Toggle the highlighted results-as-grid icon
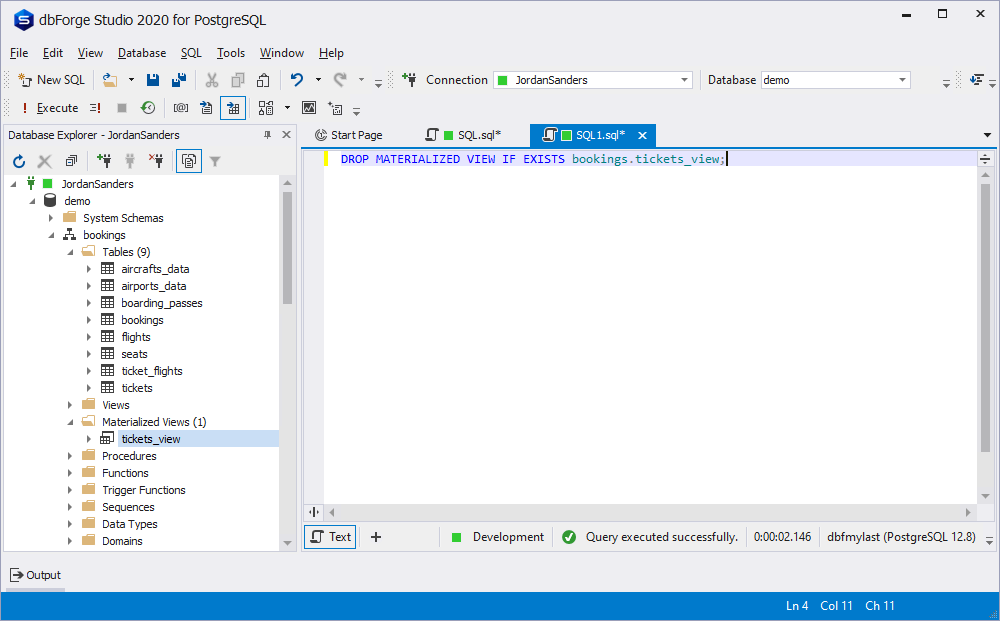 (233, 108)
